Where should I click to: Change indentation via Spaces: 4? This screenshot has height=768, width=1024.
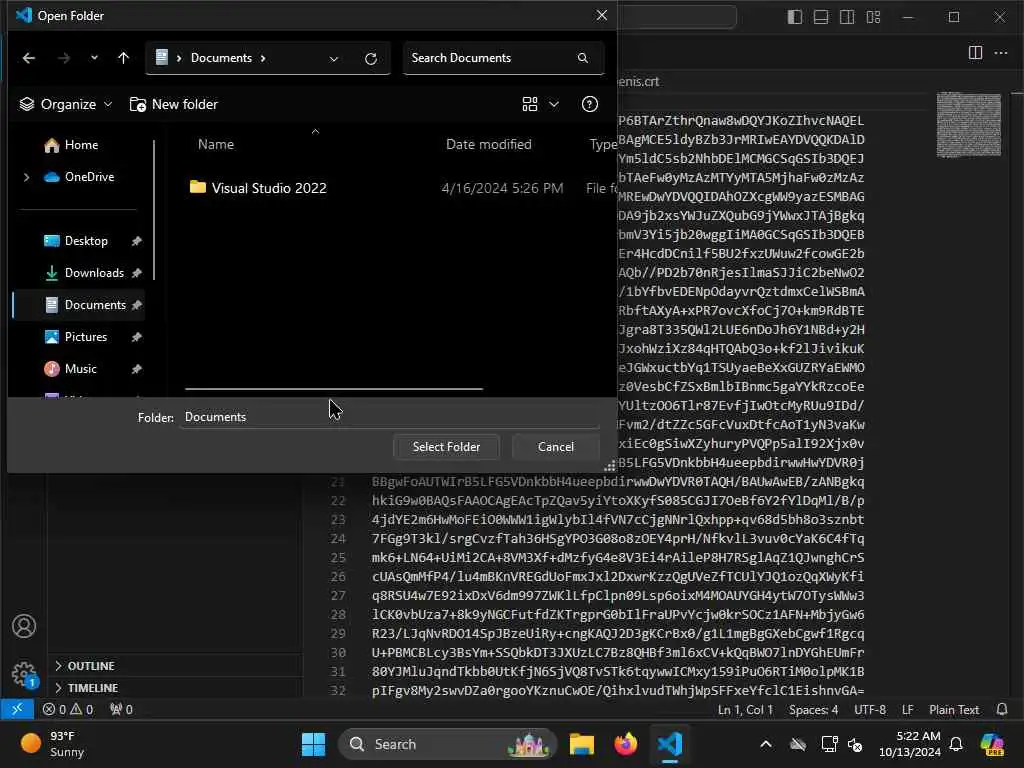pos(813,710)
